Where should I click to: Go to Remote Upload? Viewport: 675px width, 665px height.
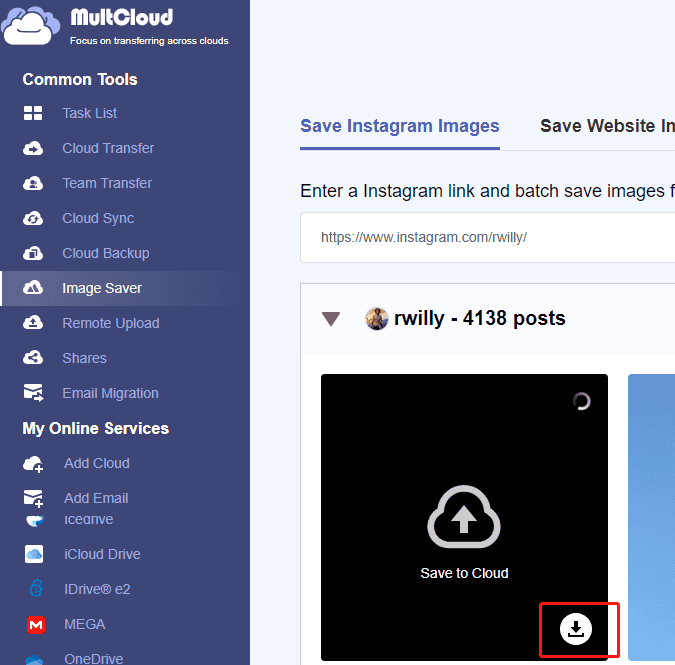pos(111,323)
